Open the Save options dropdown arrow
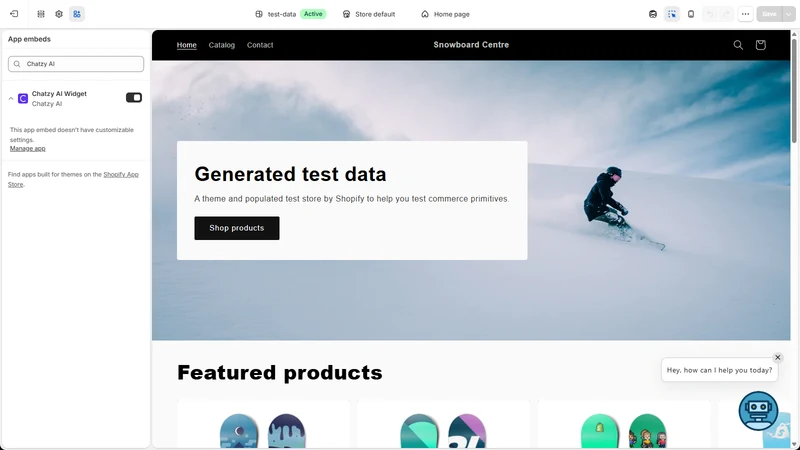The image size is (800, 450). coord(788,14)
